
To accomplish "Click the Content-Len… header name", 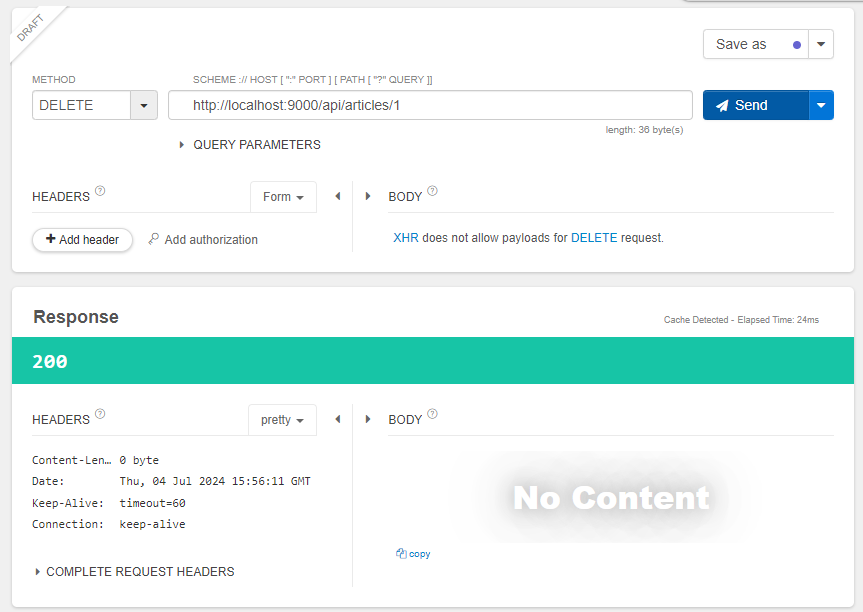I will tap(72, 460).
